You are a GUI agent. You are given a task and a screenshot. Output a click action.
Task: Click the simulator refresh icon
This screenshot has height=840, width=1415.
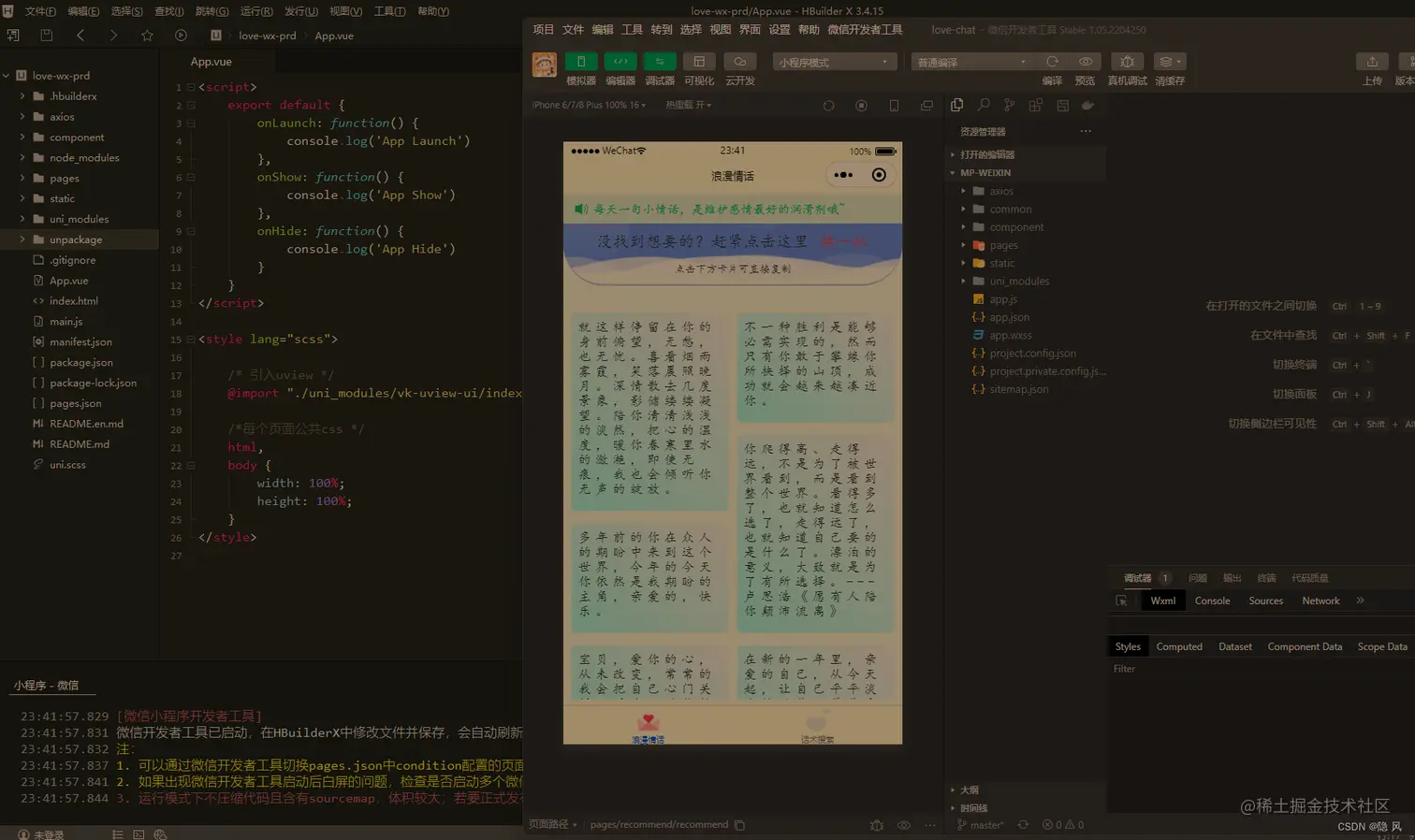(x=828, y=106)
